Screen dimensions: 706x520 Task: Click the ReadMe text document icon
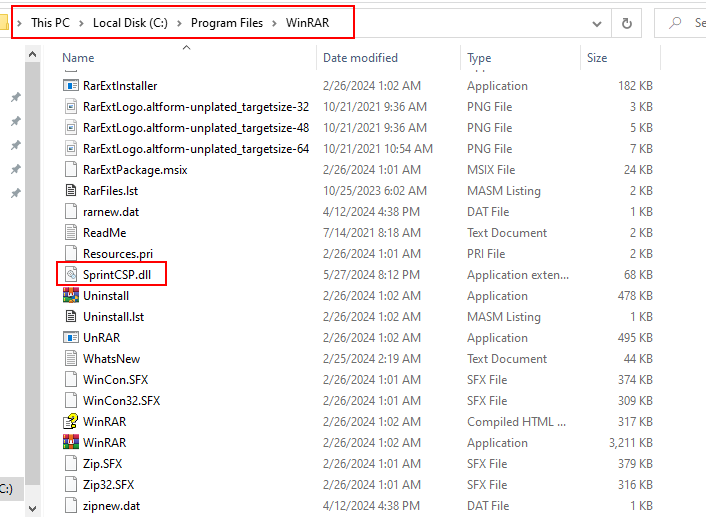(x=71, y=233)
